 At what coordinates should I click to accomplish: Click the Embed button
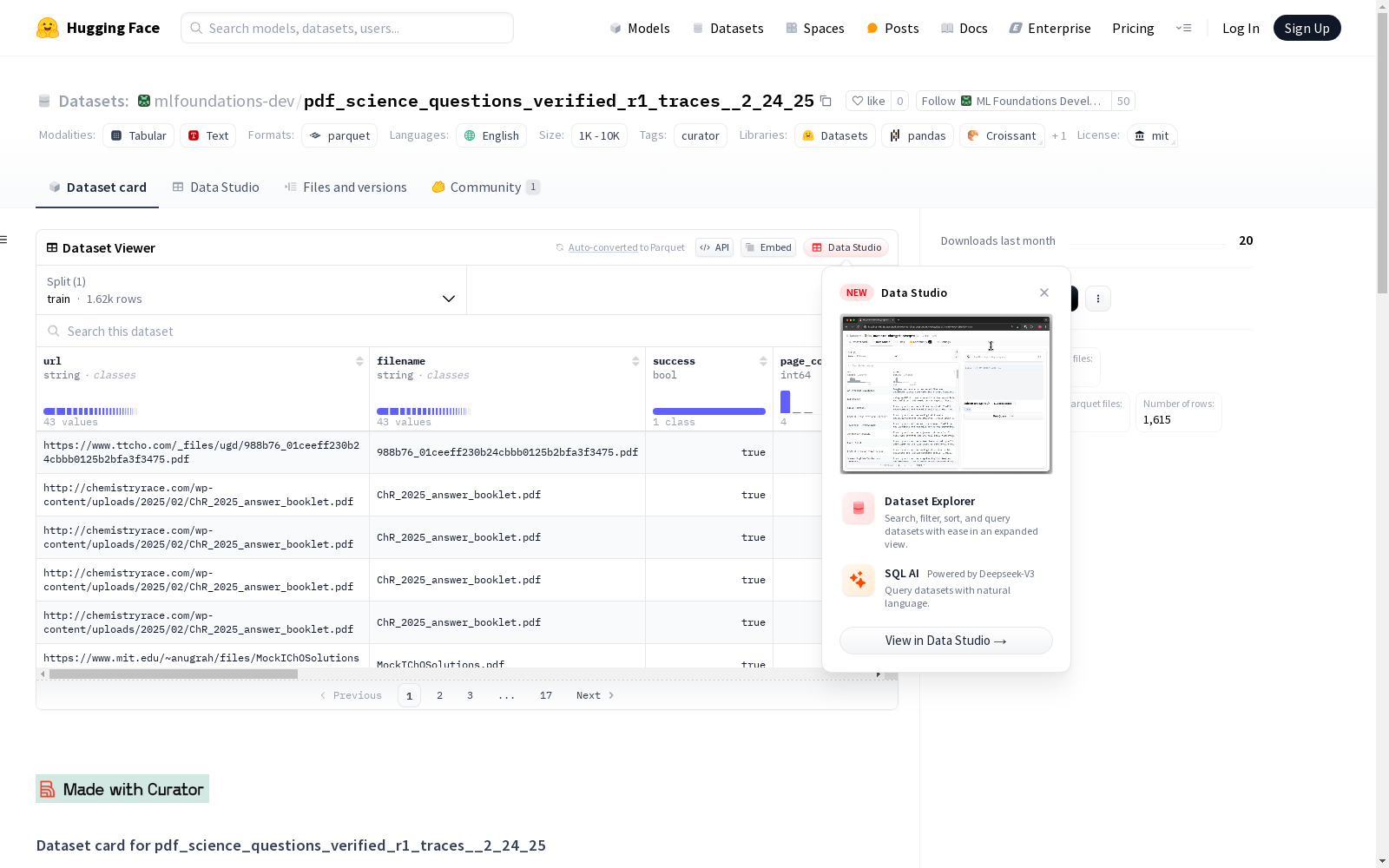(x=768, y=247)
